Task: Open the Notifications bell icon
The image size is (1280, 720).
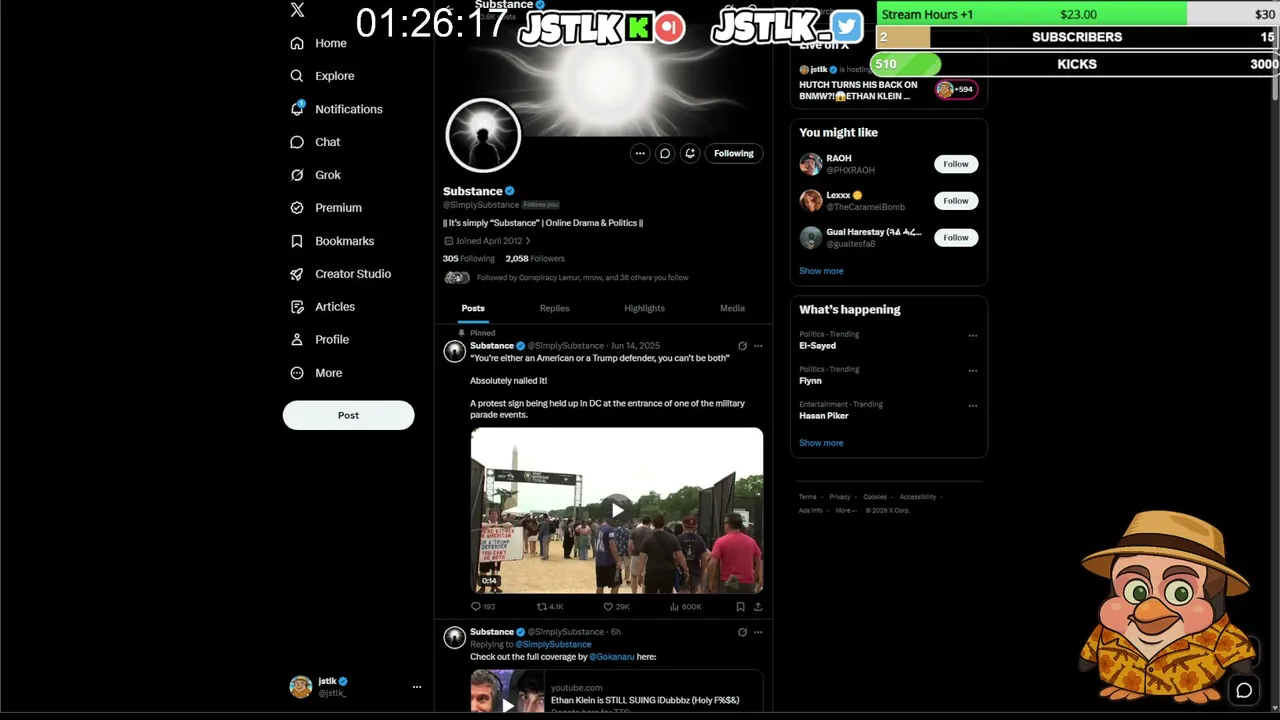Action: [297, 109]
